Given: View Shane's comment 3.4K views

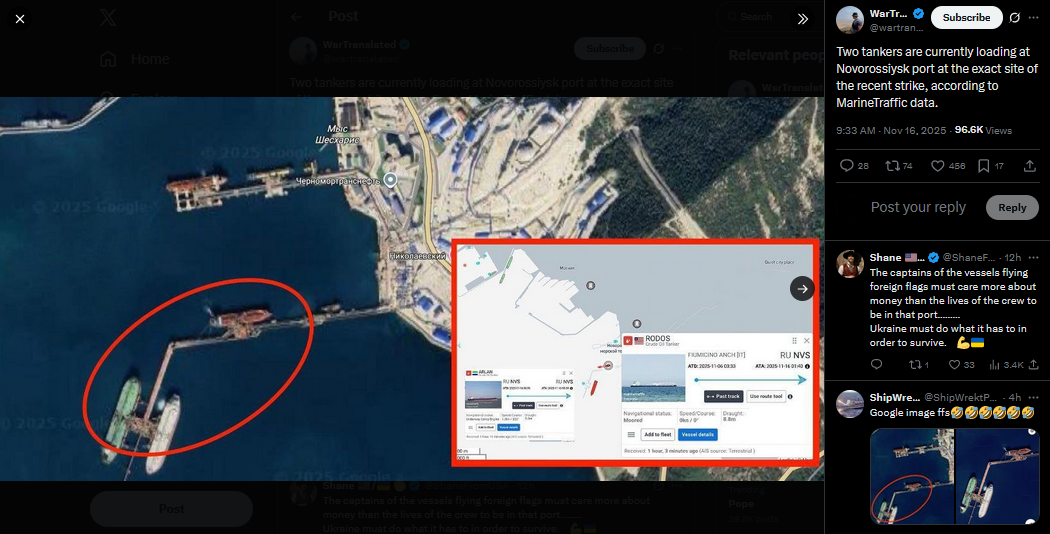Looking at the screenshot, I should point(1006,364).
